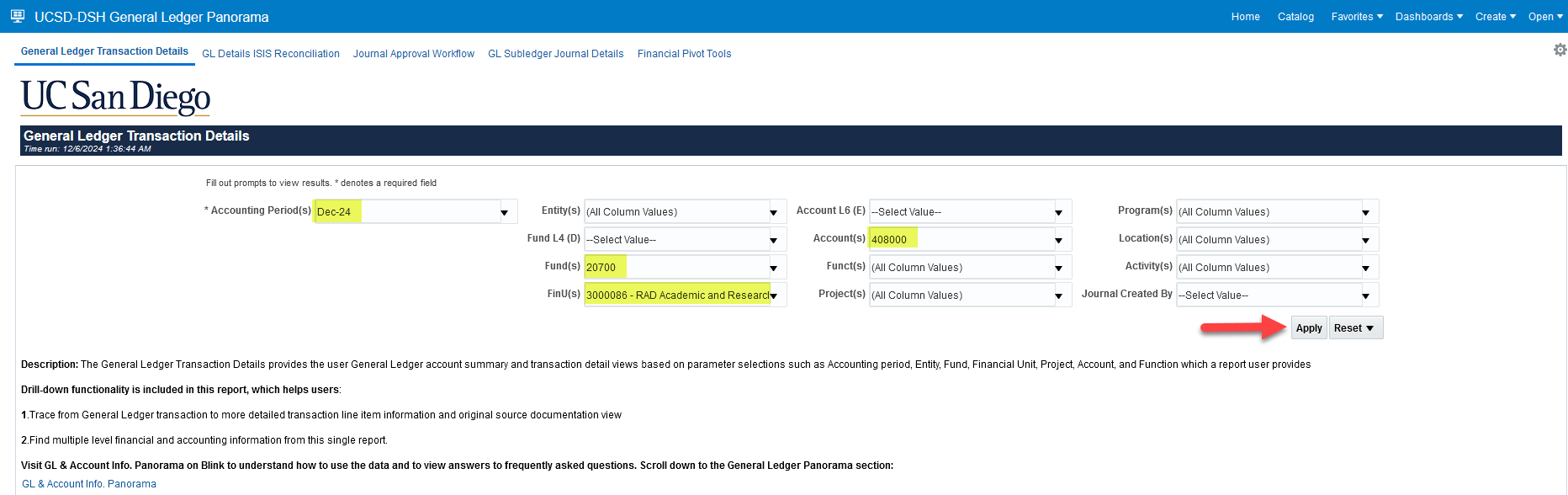
Task: Expand the Activity(s) dropdown arrow
Action: pos(1366,268)
